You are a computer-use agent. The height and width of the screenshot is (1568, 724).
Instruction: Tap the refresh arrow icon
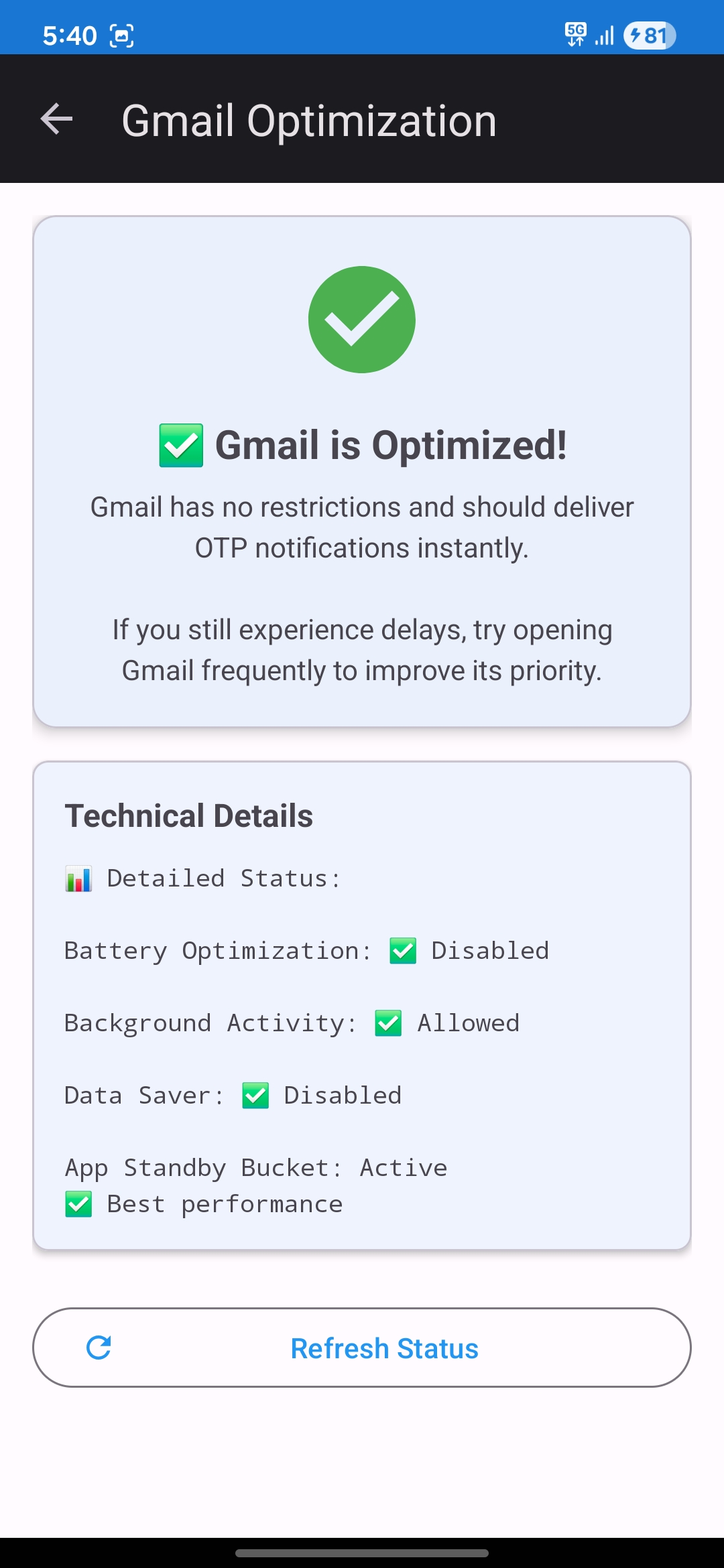99,1348
